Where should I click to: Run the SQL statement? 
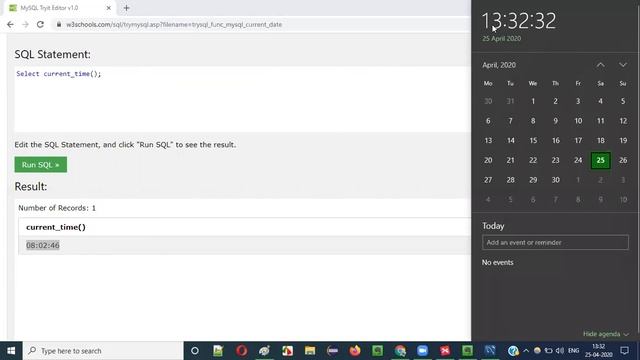[x=41, y=164]
